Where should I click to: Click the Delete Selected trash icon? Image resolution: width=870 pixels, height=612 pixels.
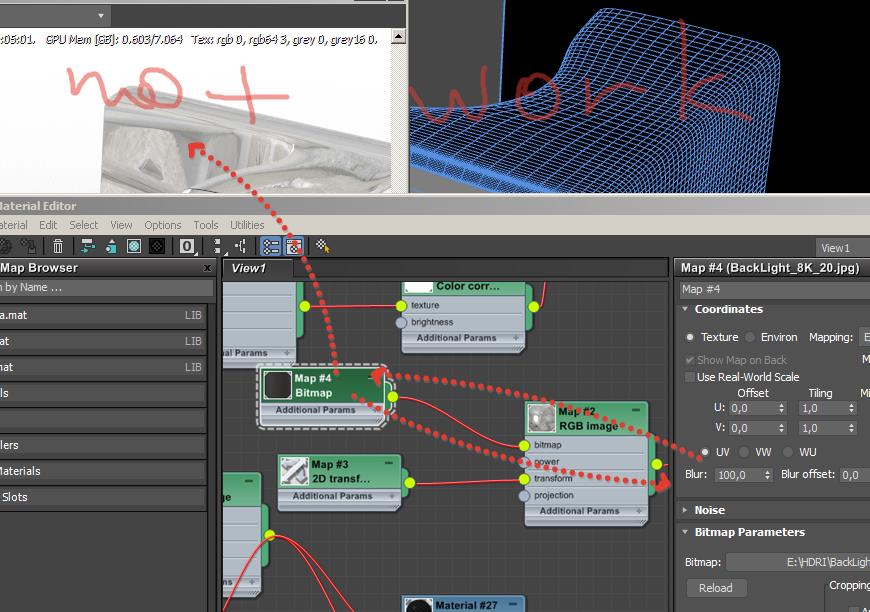[58, 246]
